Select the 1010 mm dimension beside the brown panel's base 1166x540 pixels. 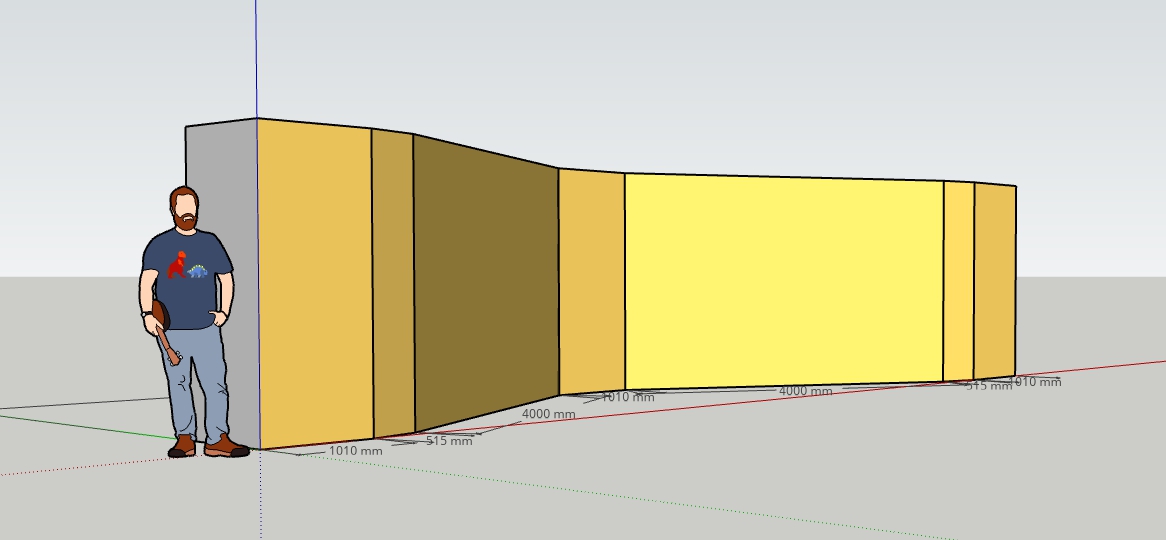[x=627, y=397]
